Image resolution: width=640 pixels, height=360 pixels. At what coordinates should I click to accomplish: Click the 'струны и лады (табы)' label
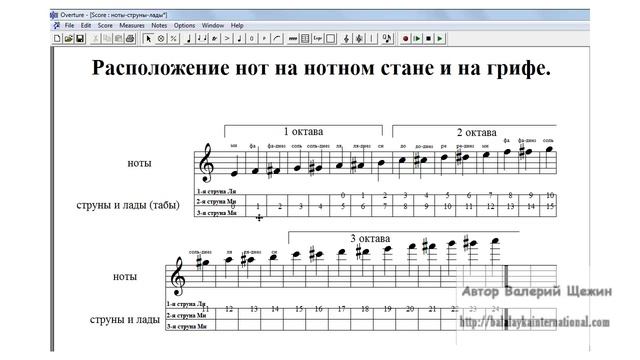pos(128,205)
